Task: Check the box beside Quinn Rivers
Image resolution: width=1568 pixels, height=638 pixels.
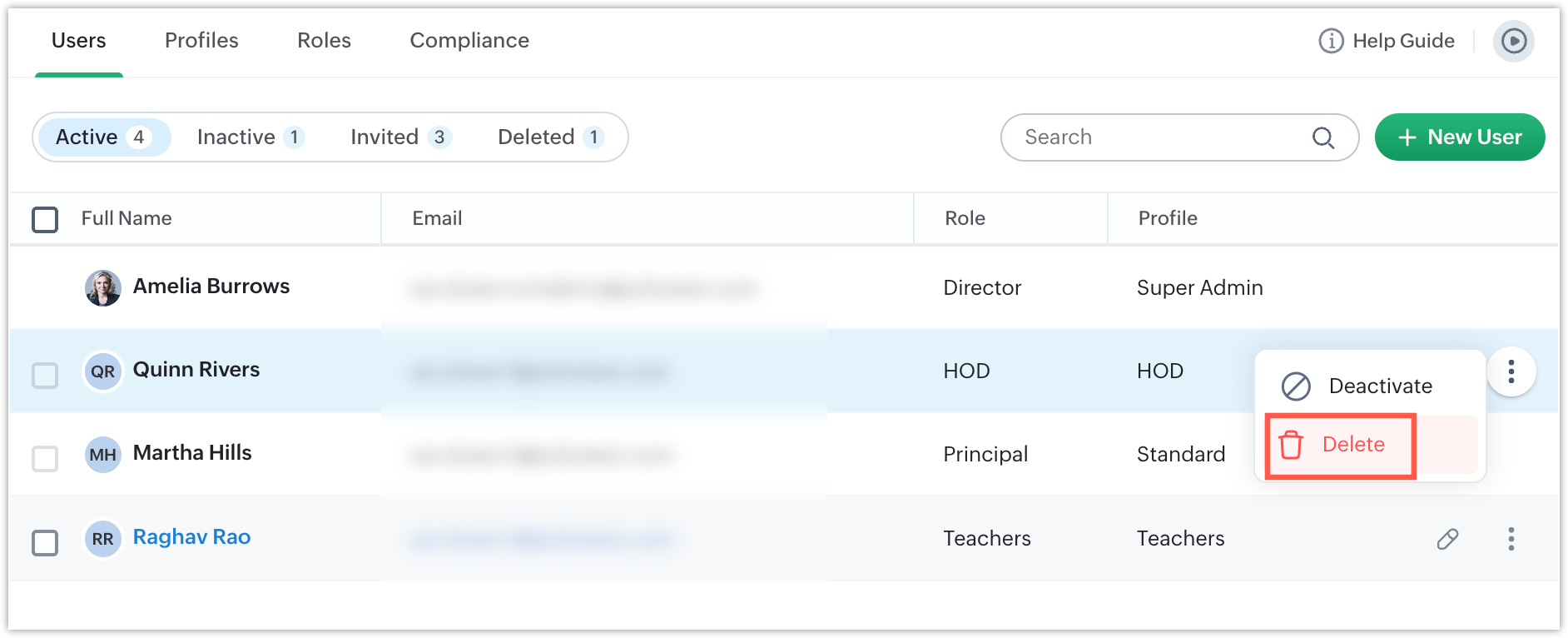Action: click(45, 376)
